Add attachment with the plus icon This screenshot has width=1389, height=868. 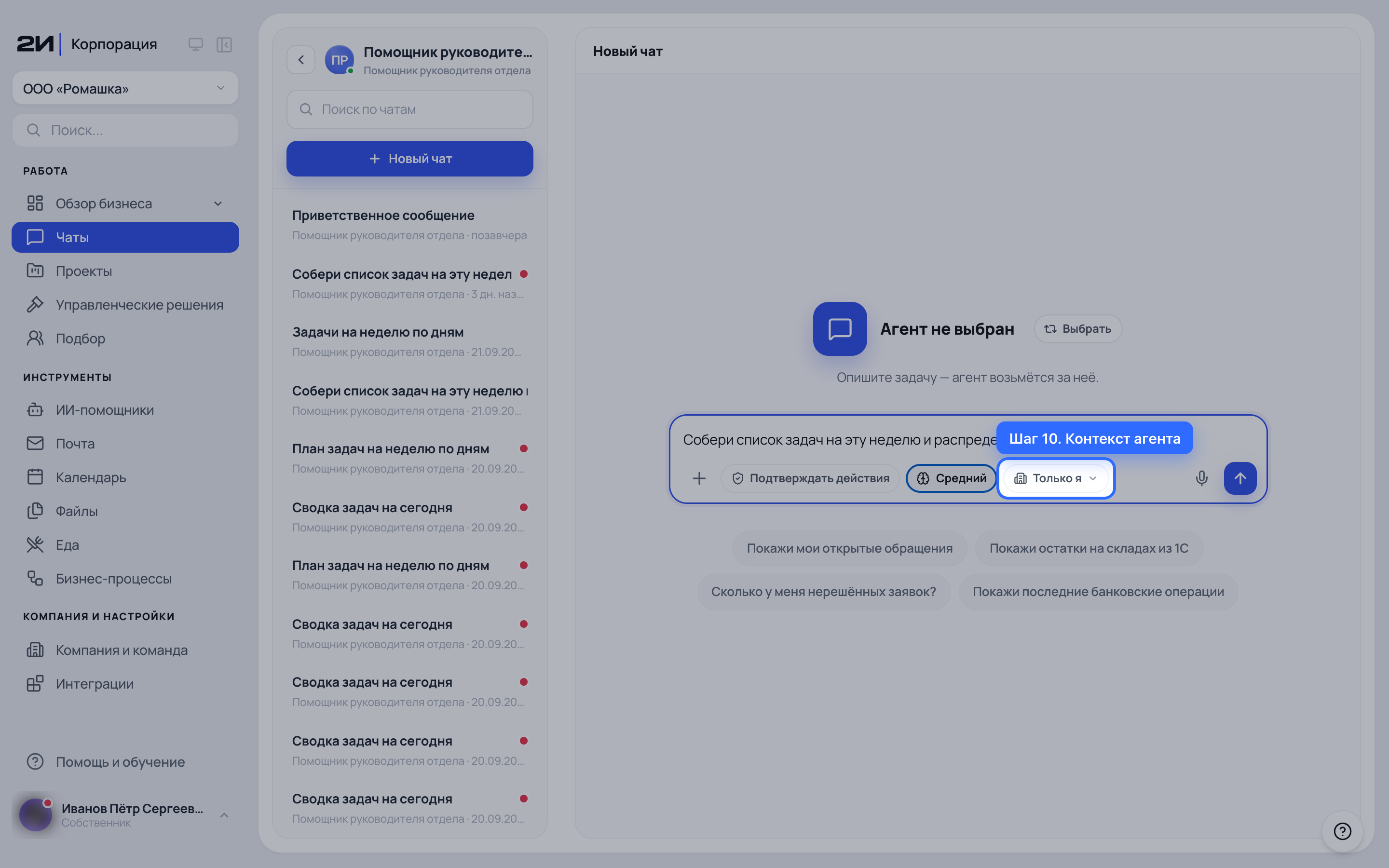click(699, 478)
